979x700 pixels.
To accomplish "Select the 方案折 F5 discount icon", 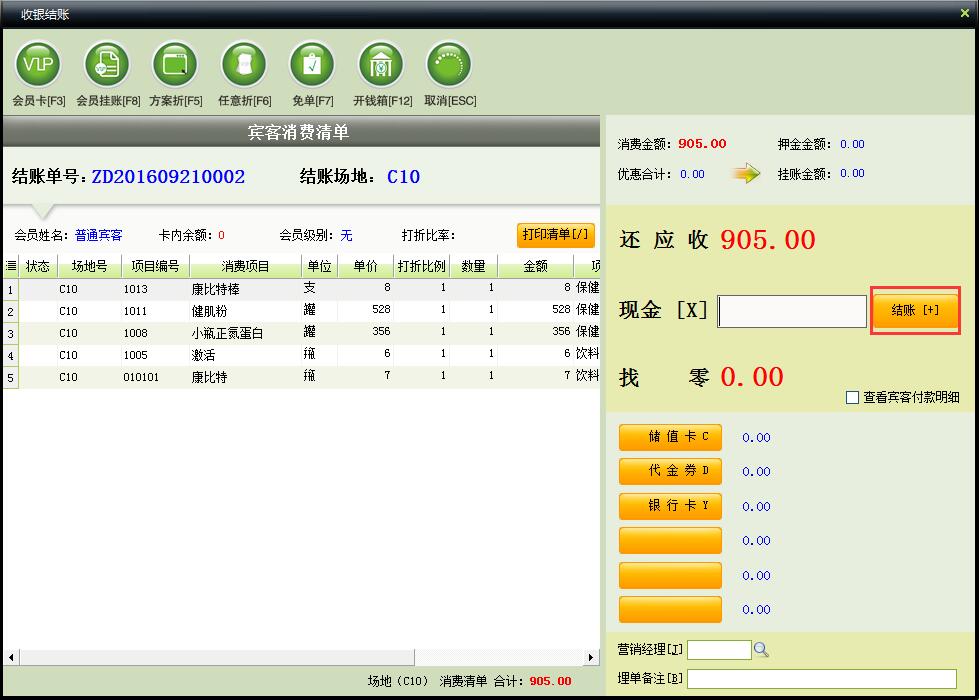I will coord(175,64).
